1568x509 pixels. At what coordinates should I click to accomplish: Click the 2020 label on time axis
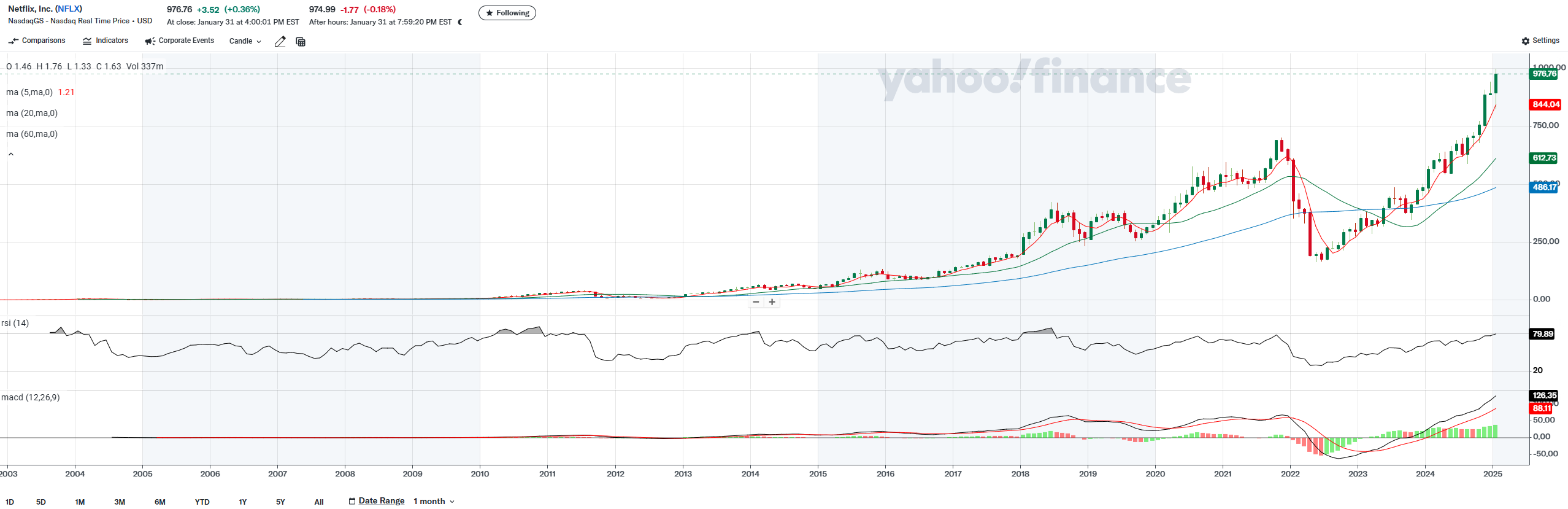(x=1155, y=473)
